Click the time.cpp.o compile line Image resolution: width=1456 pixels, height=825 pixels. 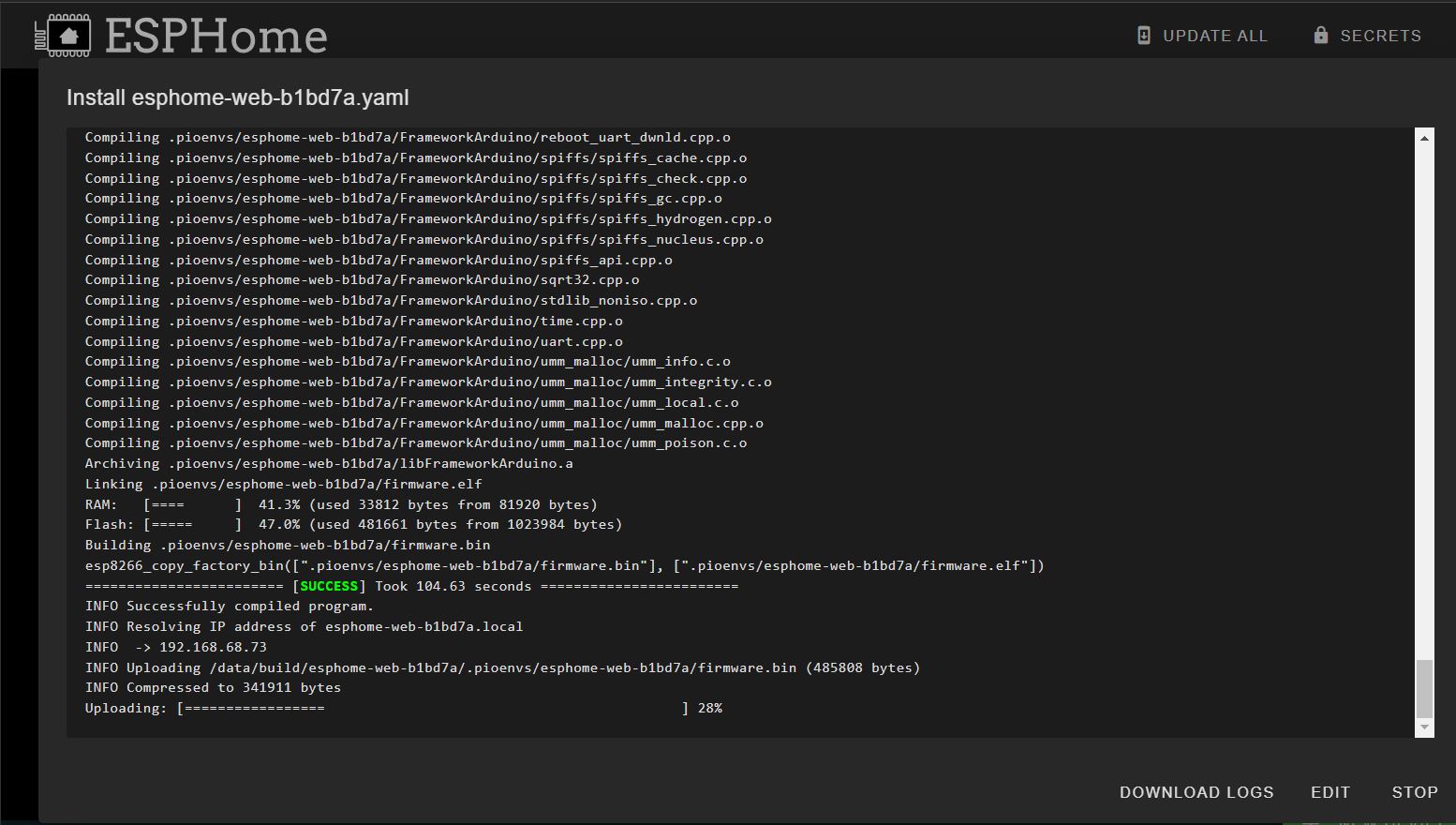[354, 322]
